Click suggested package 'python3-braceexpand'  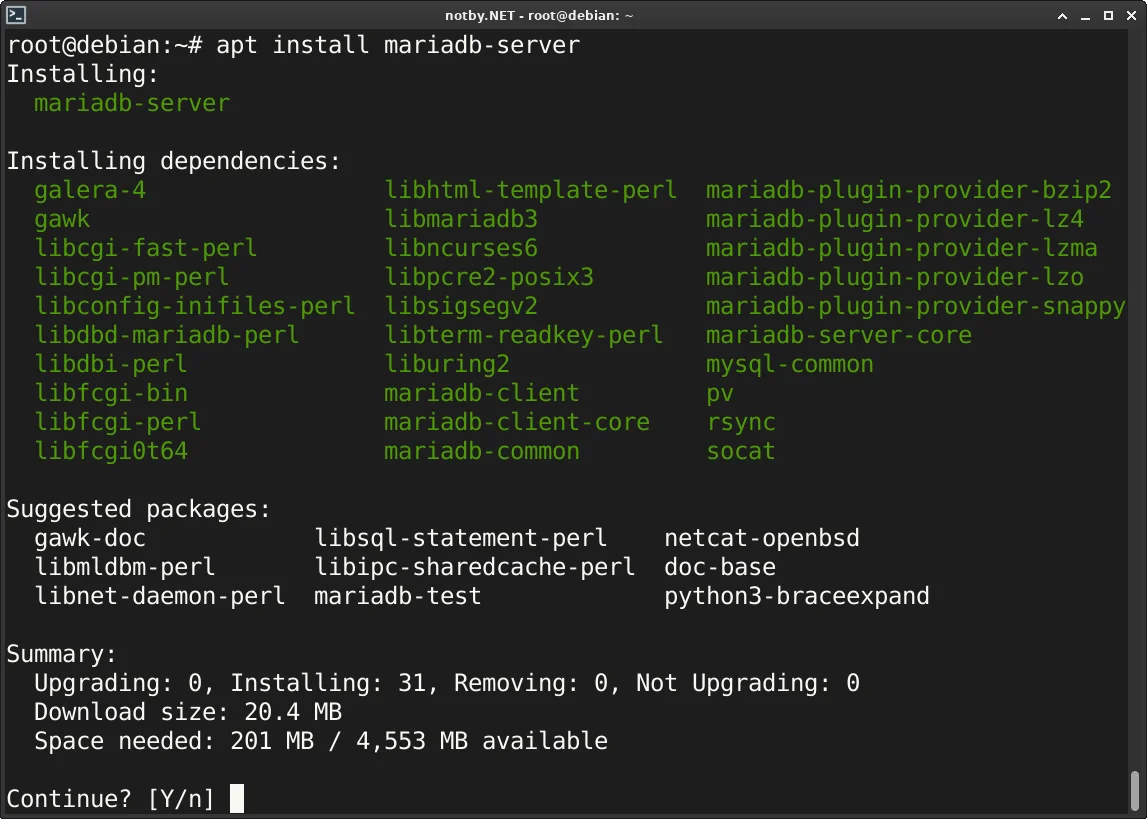point(797,596)
